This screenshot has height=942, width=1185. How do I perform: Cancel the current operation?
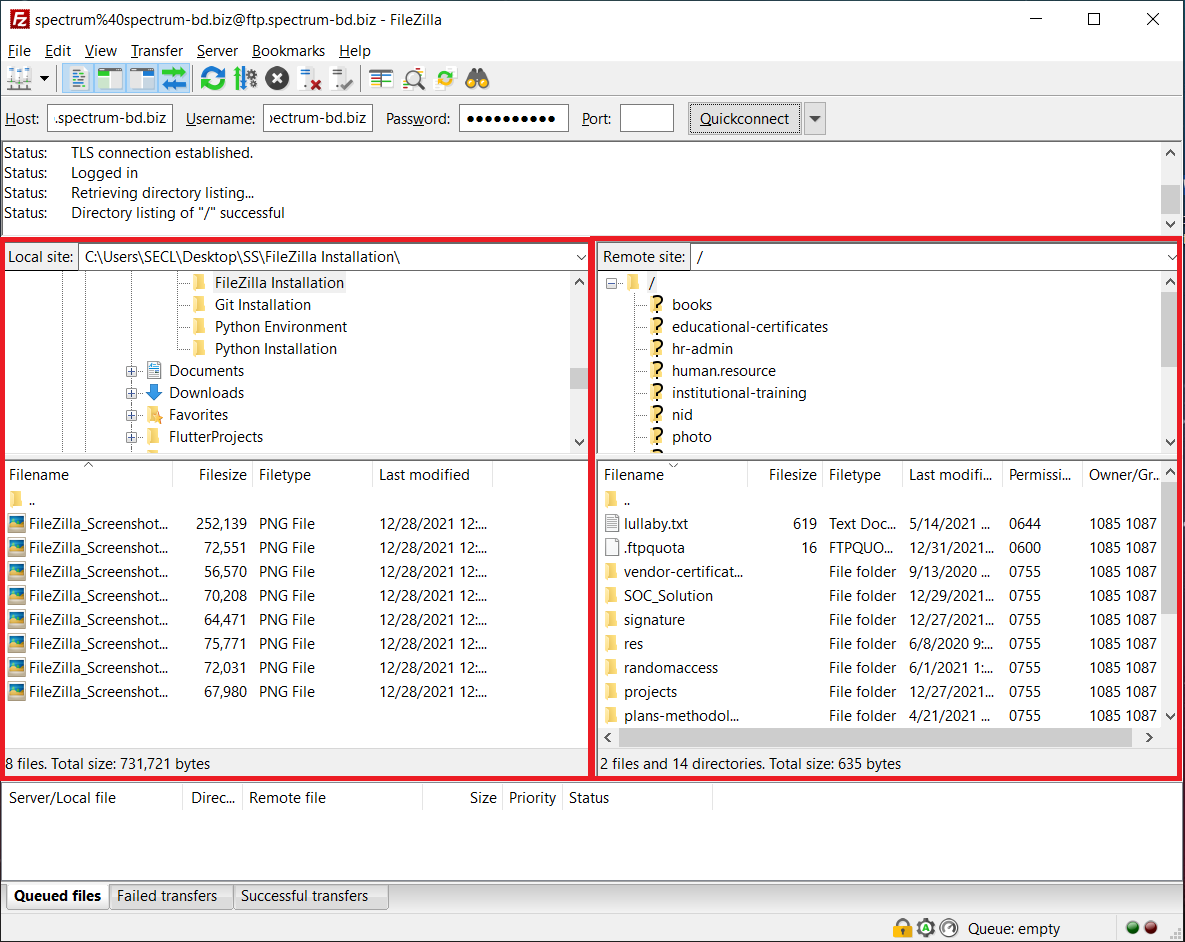click(277, 79)
